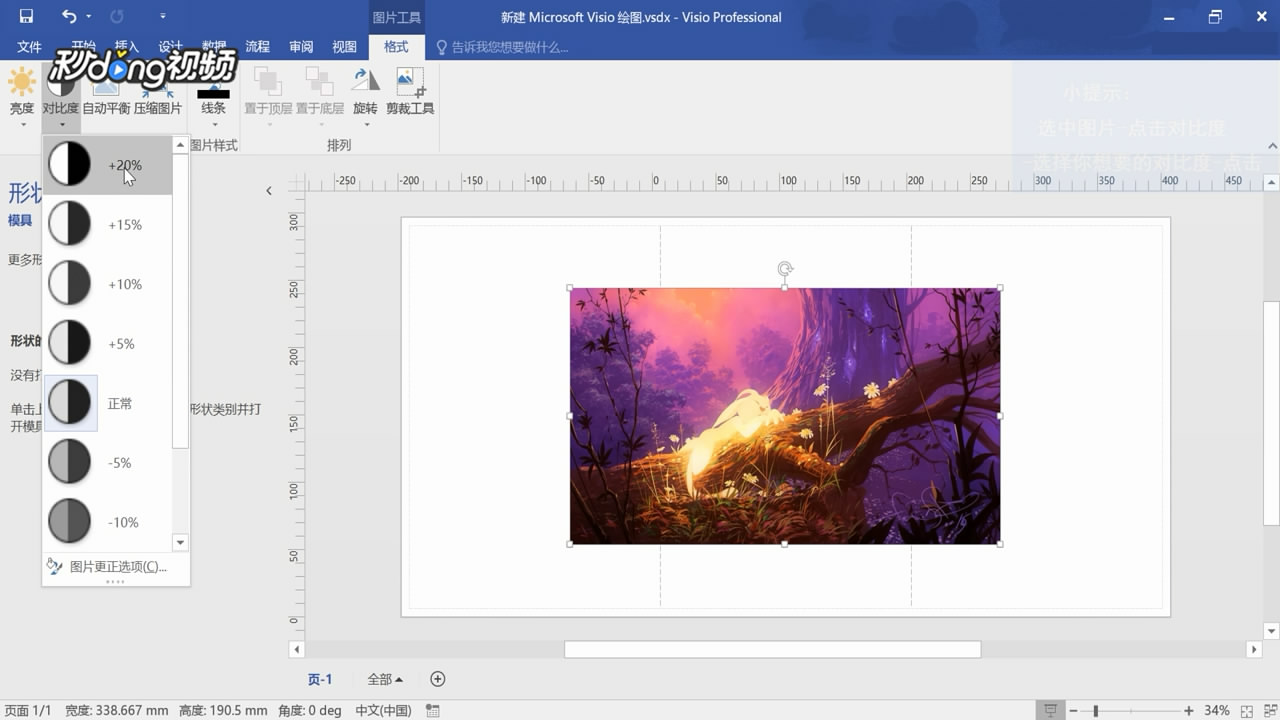Click the picture rotation handle
This screenshot has width=1280, height=720.
pyautogui.click(x=785, y=269)
